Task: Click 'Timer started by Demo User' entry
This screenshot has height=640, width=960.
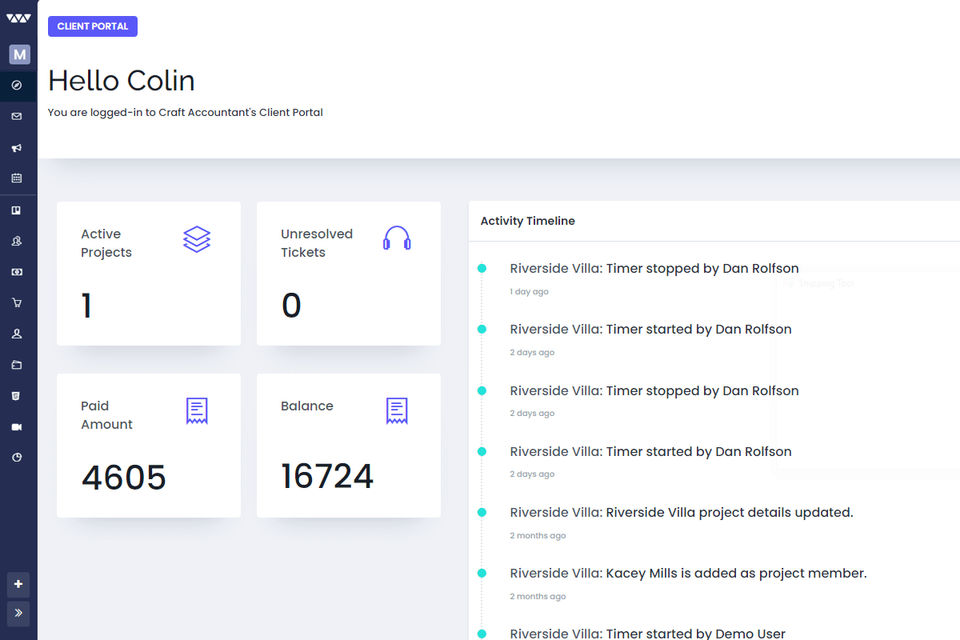Action: click(x=647, y=633)
